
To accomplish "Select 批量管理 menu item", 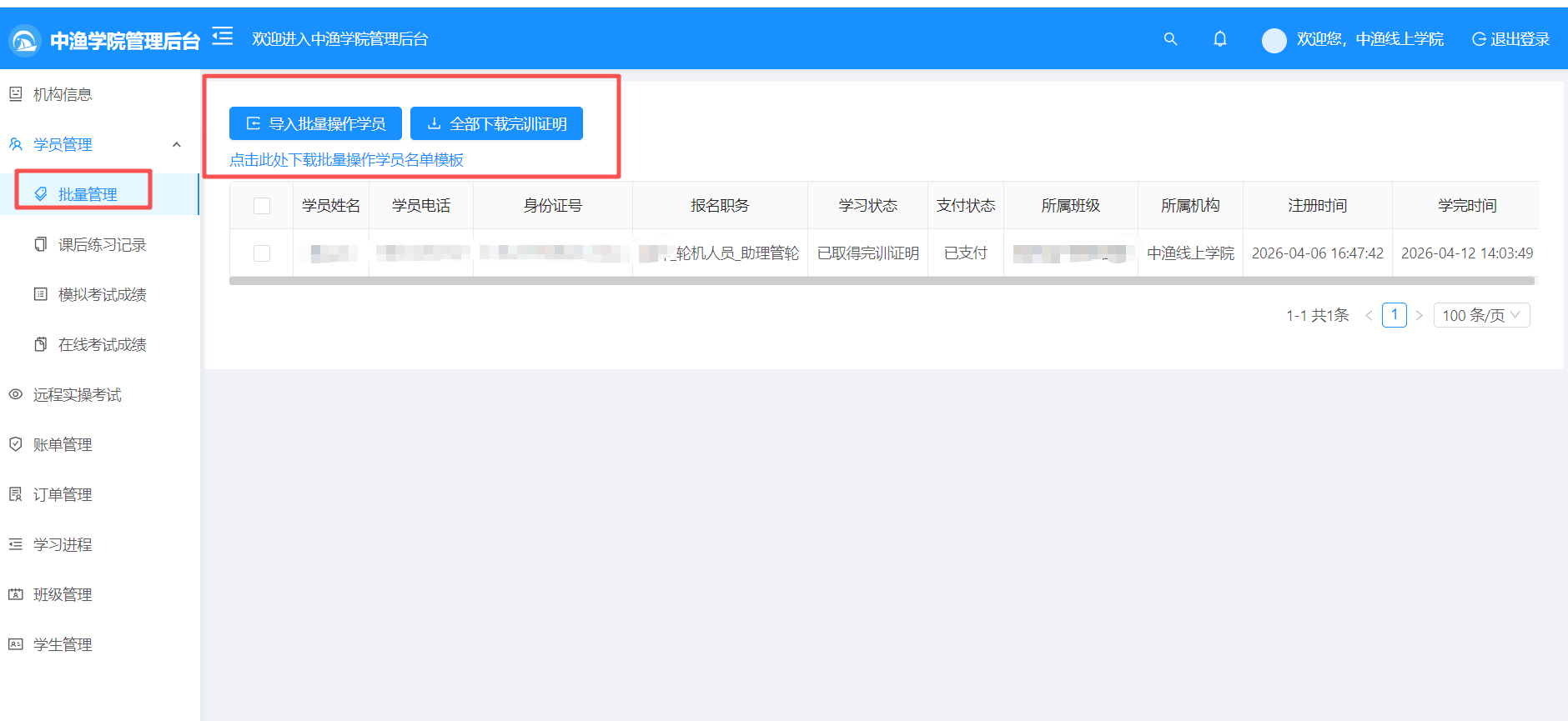I will 100,194.
